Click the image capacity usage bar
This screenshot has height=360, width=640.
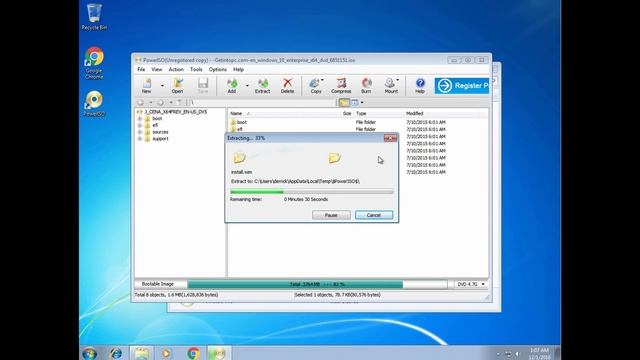[318, 284]
